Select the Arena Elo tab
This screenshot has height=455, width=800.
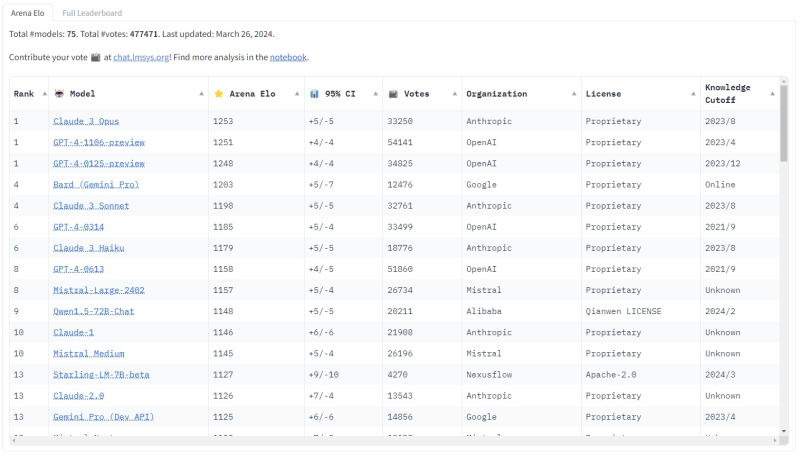28,13
